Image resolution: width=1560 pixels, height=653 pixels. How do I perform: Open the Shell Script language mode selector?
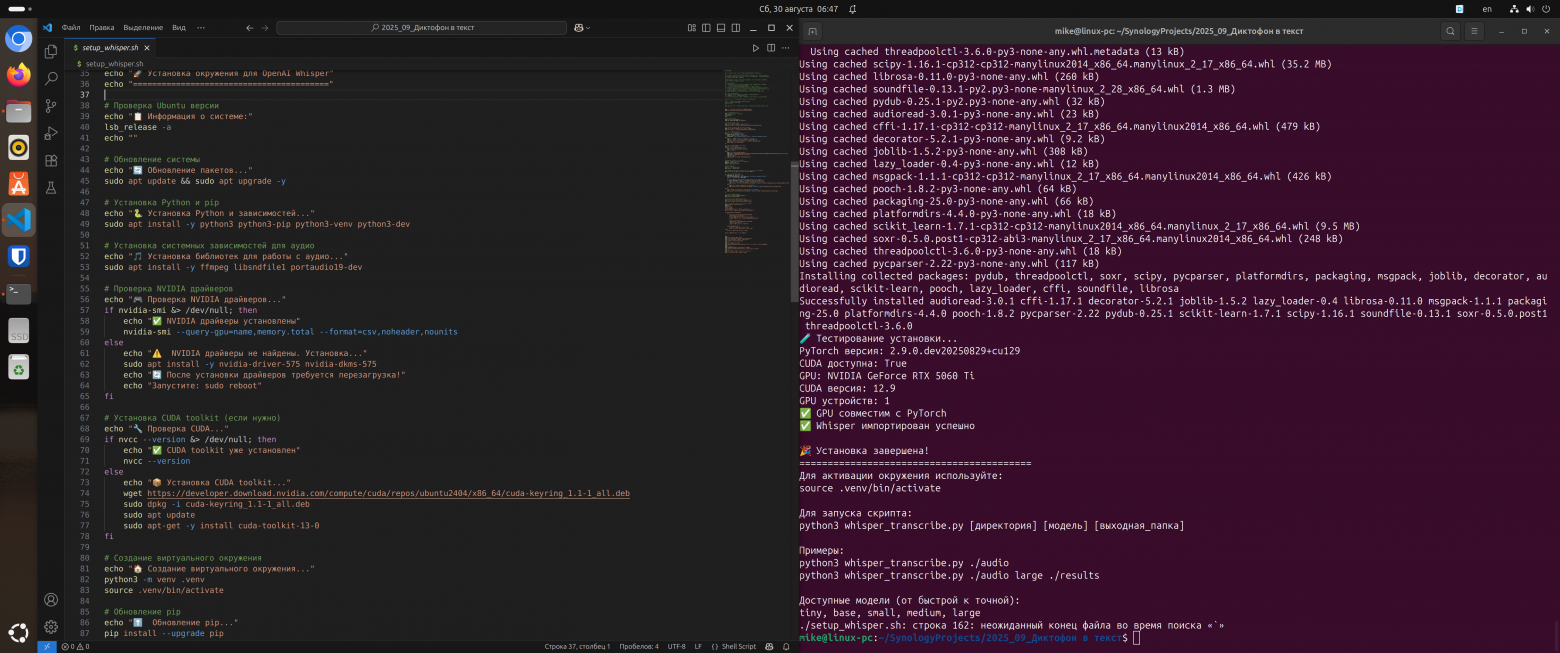click(x=739, y=646)
